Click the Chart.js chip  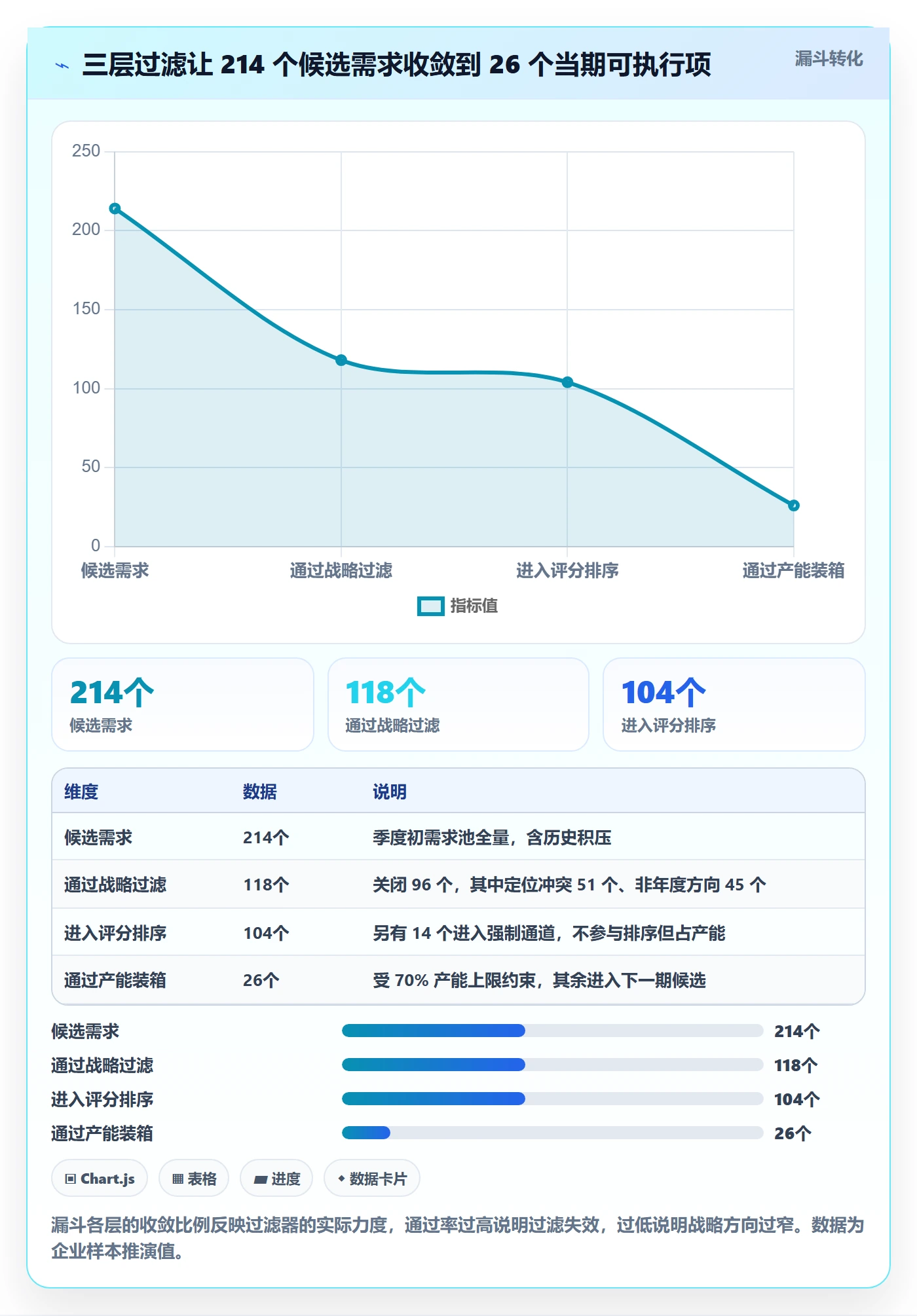tap(100, 1179)
